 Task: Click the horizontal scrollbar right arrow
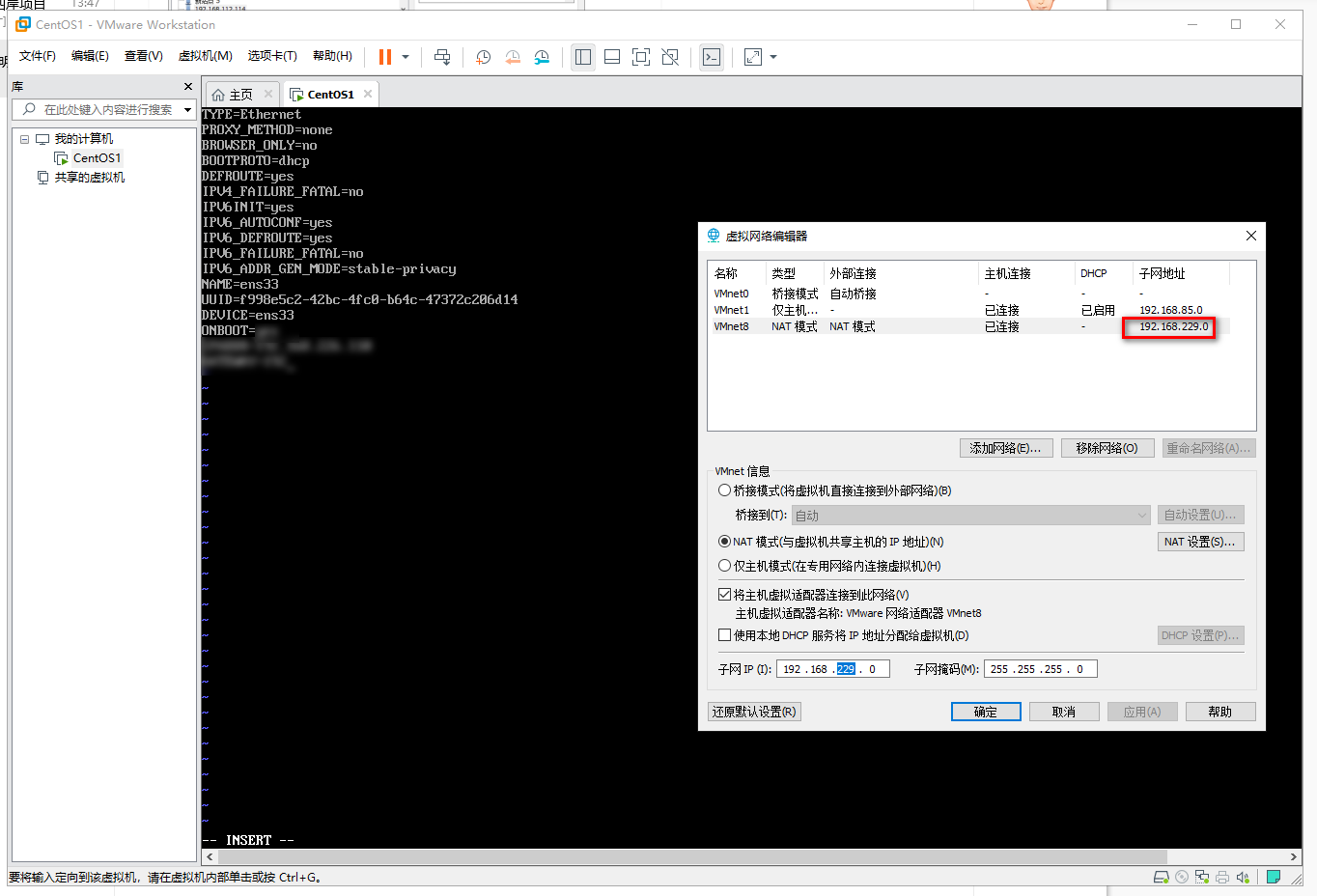pos(1294,856)
